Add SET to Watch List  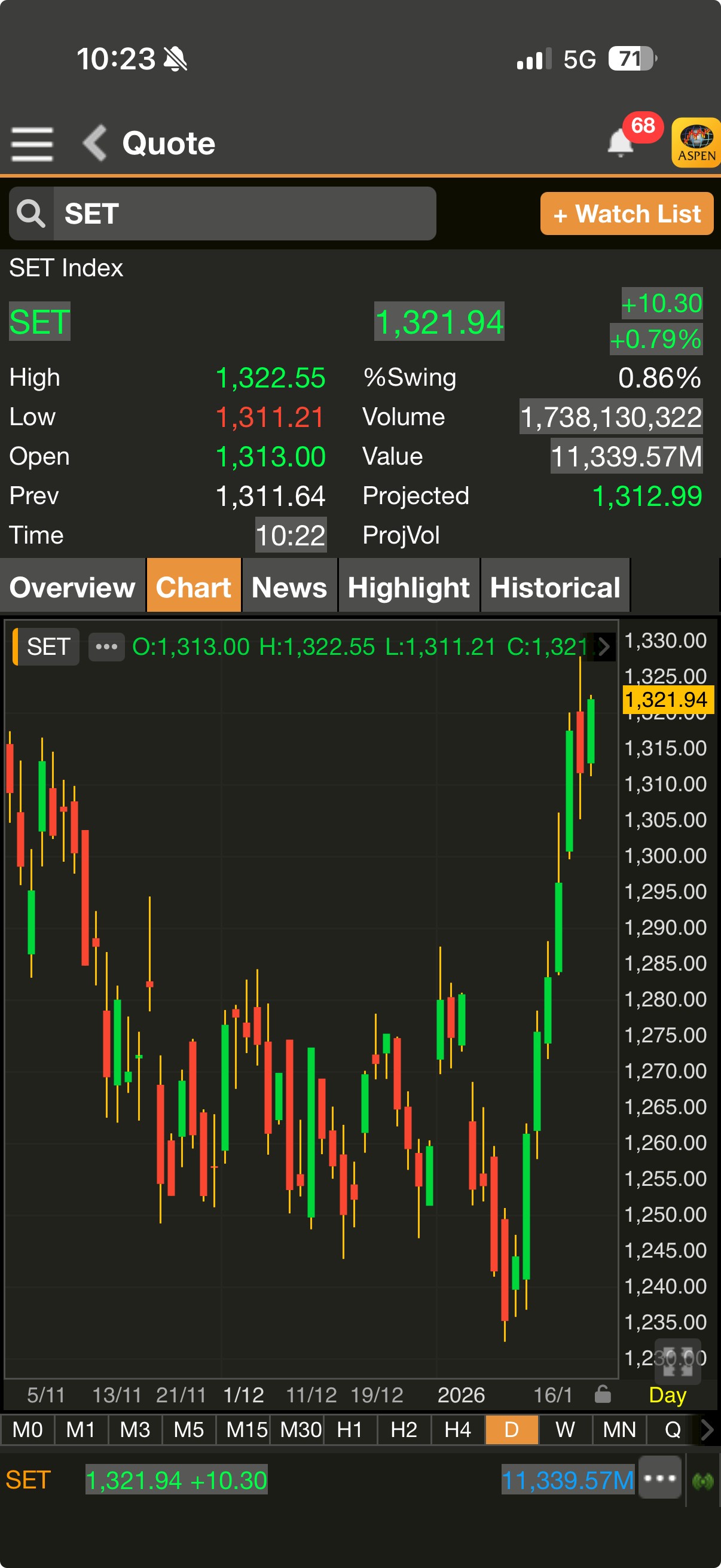[x=627, y=213]
